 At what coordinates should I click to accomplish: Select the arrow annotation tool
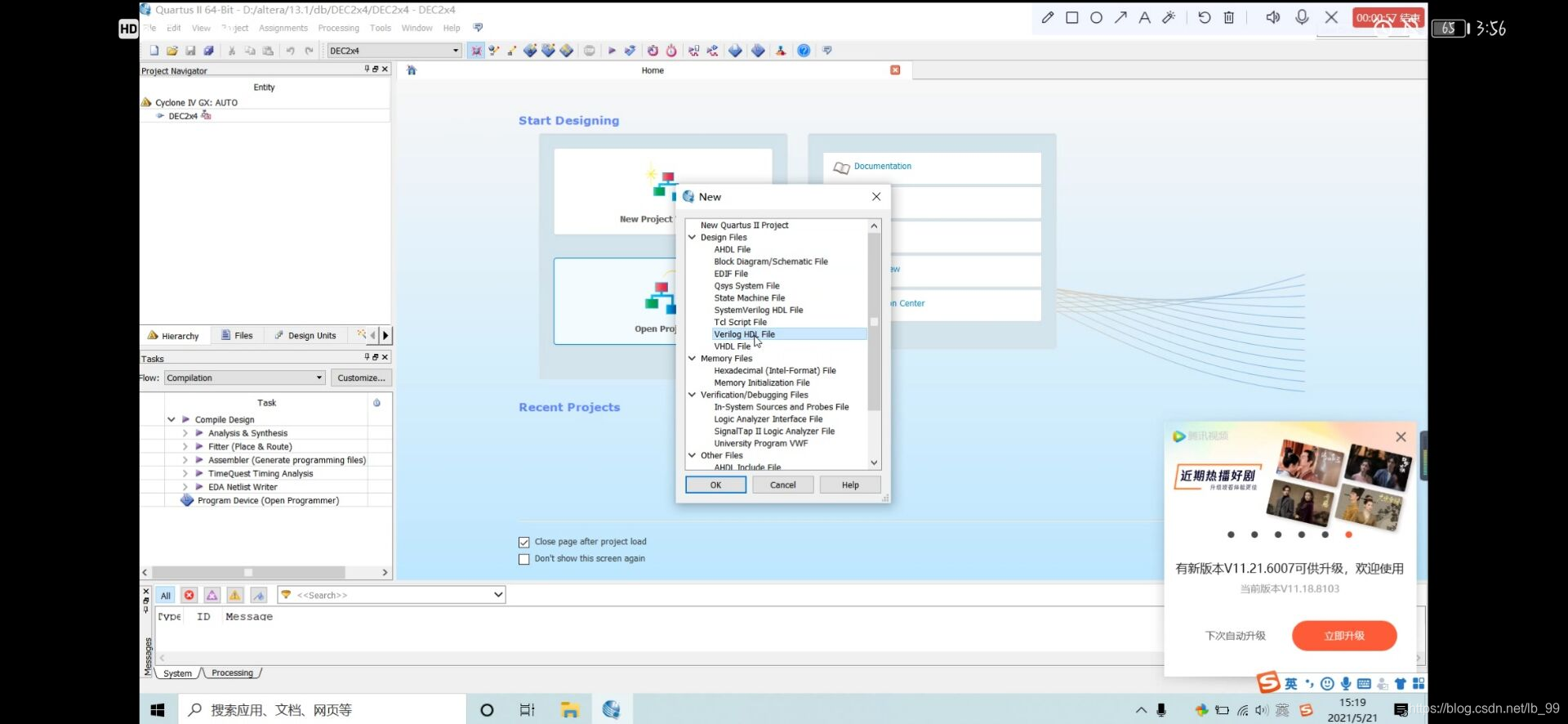[1120, 17]
